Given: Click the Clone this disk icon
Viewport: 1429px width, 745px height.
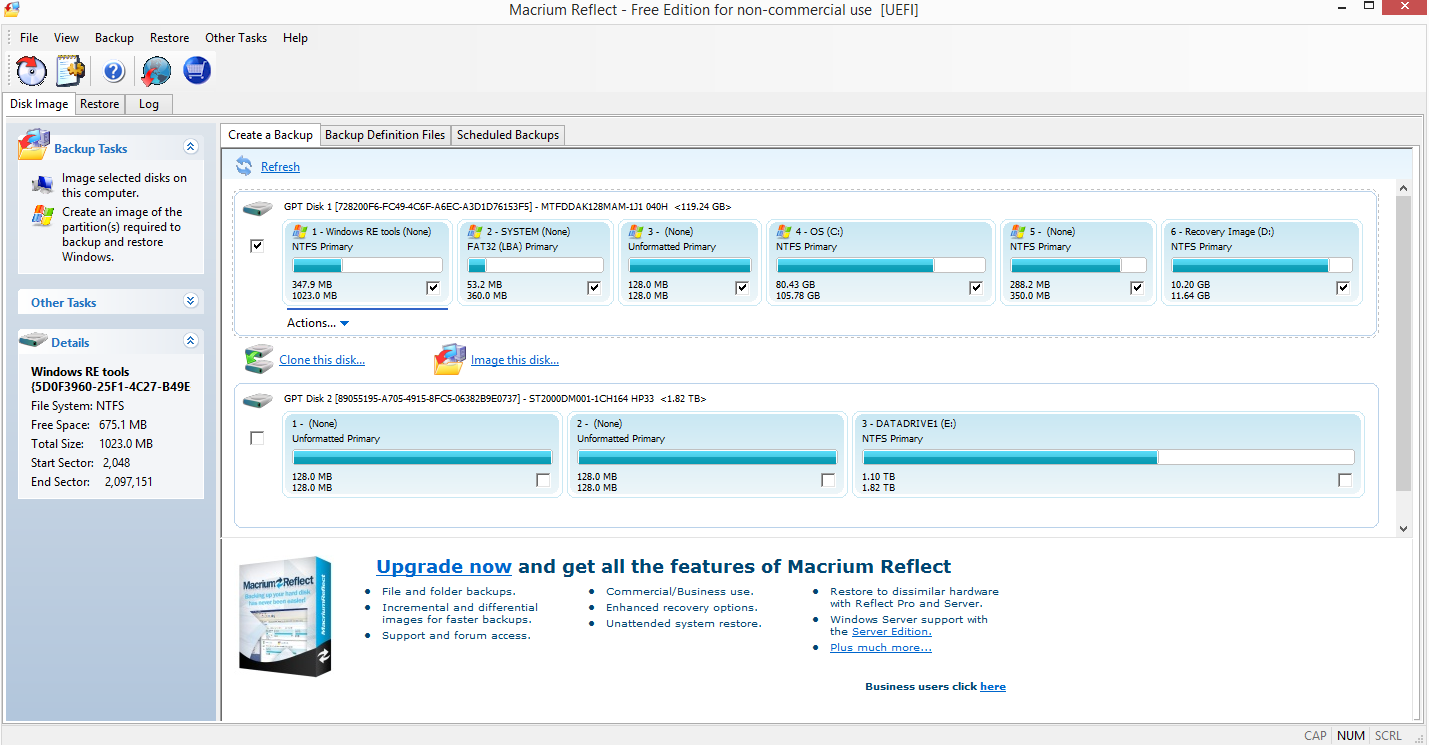Looking at the screenshot, I should [x=259, y=359].
